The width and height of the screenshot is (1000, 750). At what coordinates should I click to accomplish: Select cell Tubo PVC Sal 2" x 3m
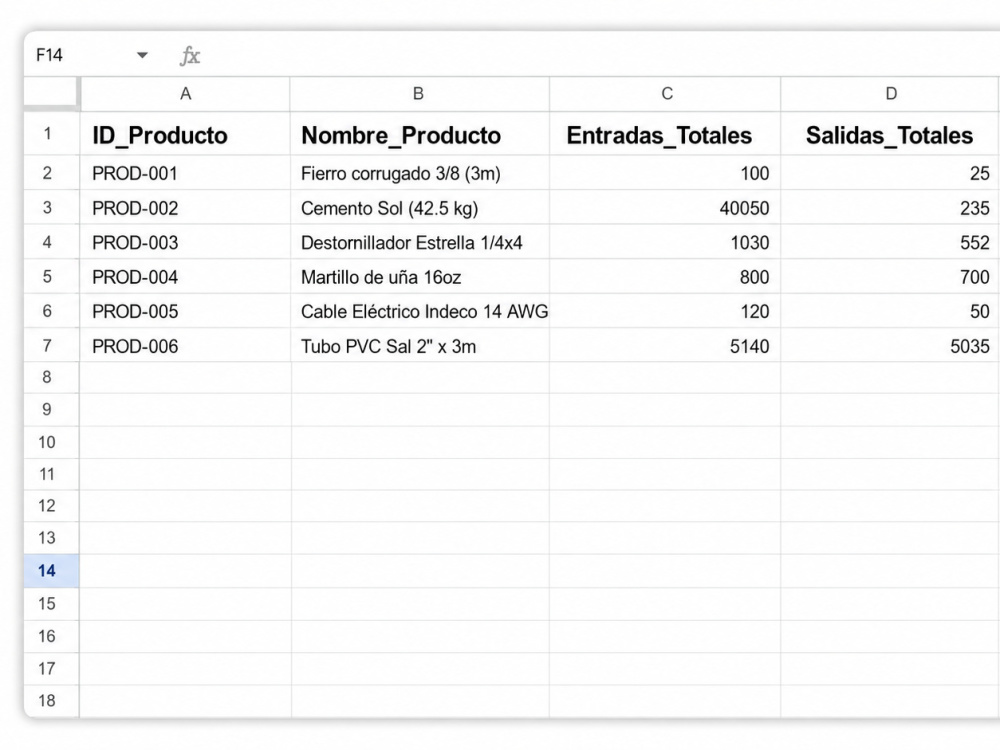pyautogui.click(x=420, y=345)
